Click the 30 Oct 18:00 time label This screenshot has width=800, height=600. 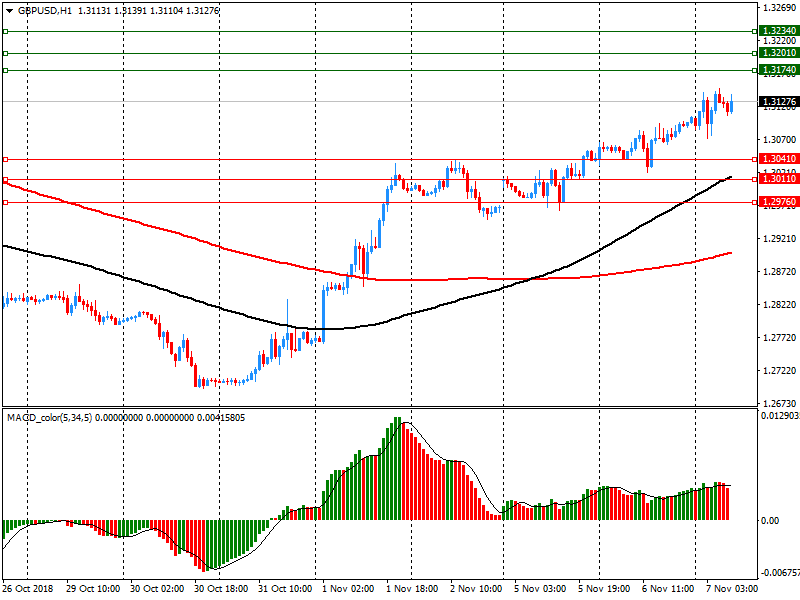click(221, 589)
